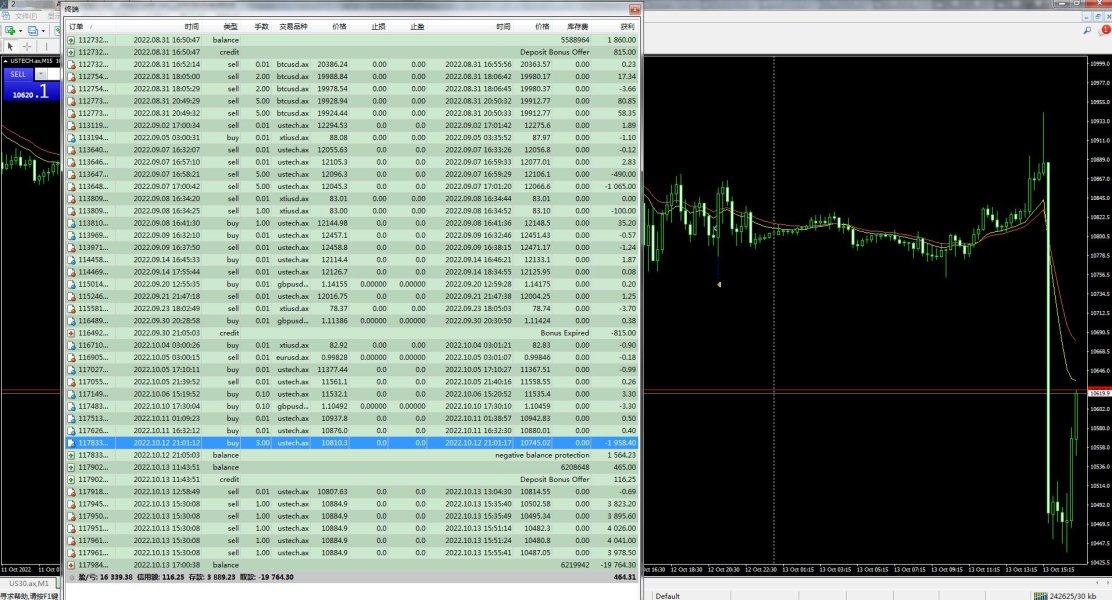Image resolution: width=1112 pixels, height=600 pixels.
Task: Click order icon of 2022.10.06 15:19:52 row
Action: click(x=71, y=394)
